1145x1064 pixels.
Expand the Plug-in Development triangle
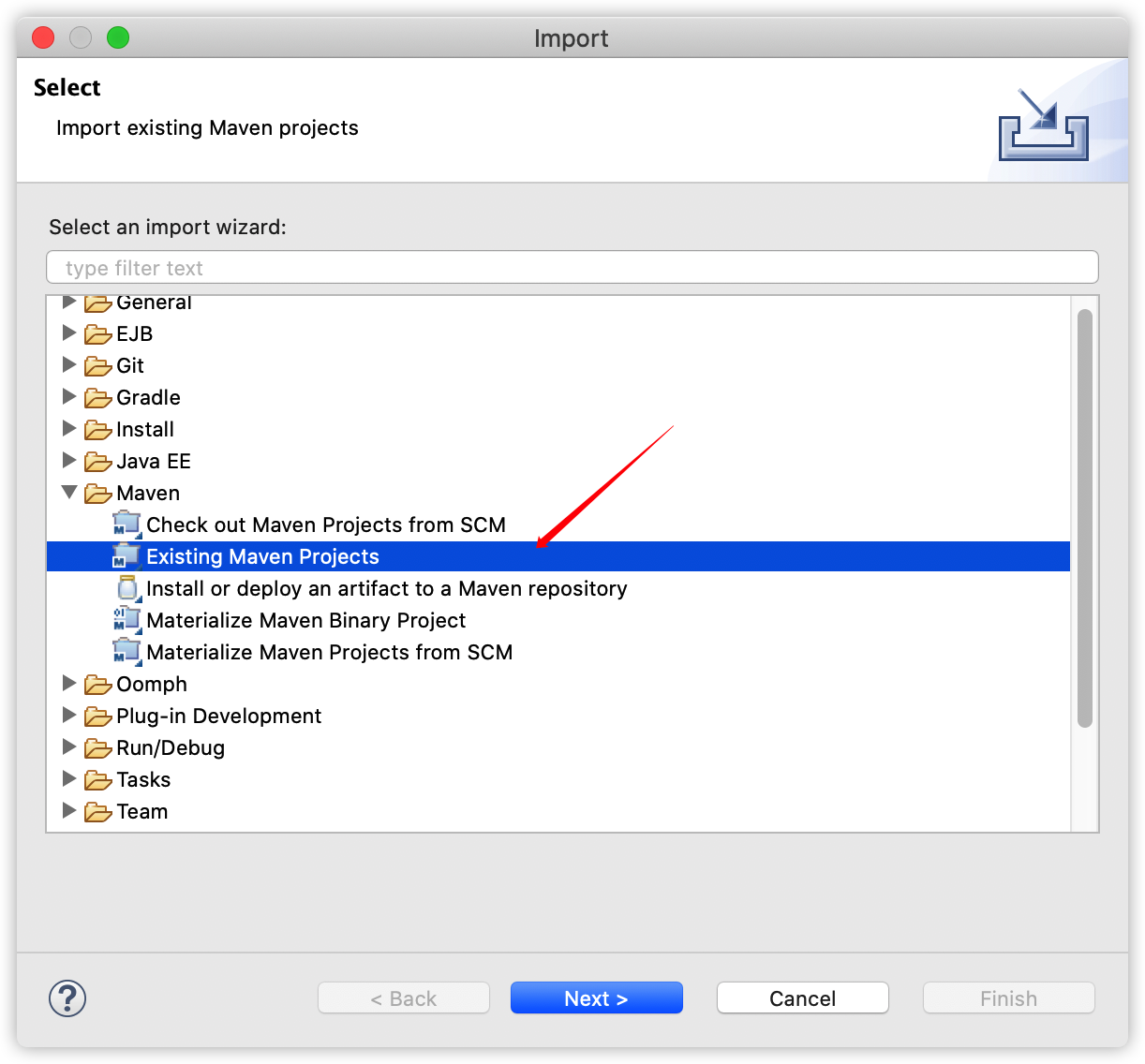point(68,715)
